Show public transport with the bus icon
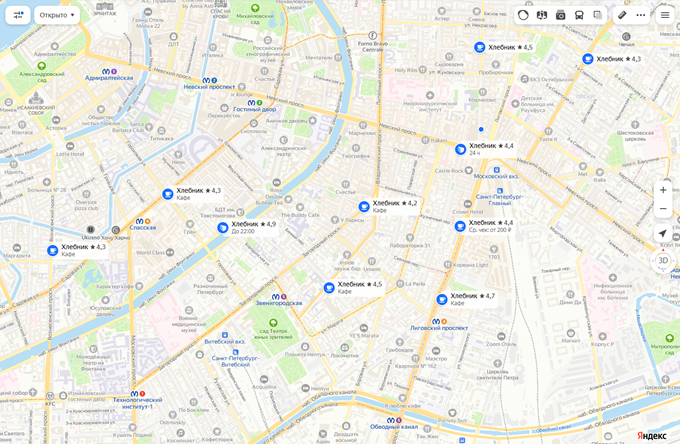 pos(579,15)
